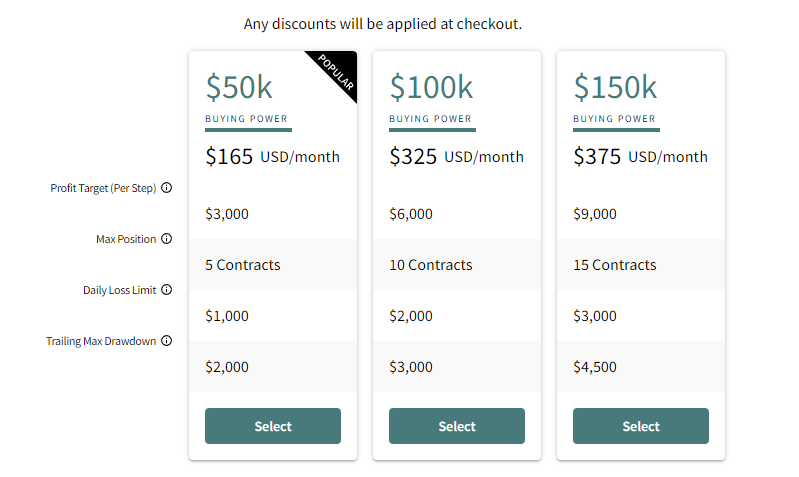The image size is (799, 477).
Task: Click the Max Position row label
Action: pyautogui.click(x=126, y=239)
